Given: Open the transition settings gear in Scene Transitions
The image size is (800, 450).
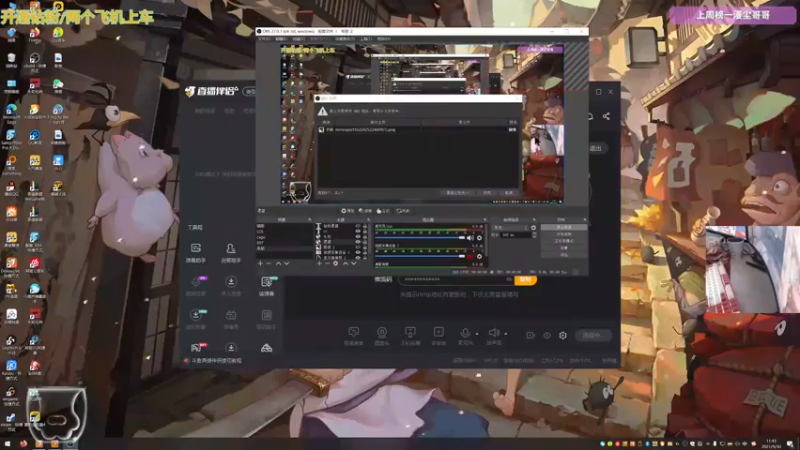Looking at the screenshot, I should click(533, 227).
